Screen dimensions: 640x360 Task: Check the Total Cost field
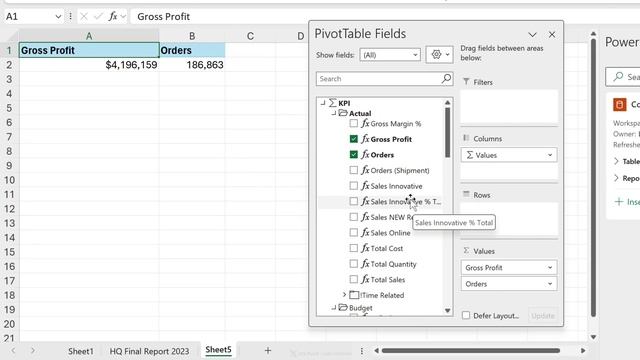click(x=353, y=248)
